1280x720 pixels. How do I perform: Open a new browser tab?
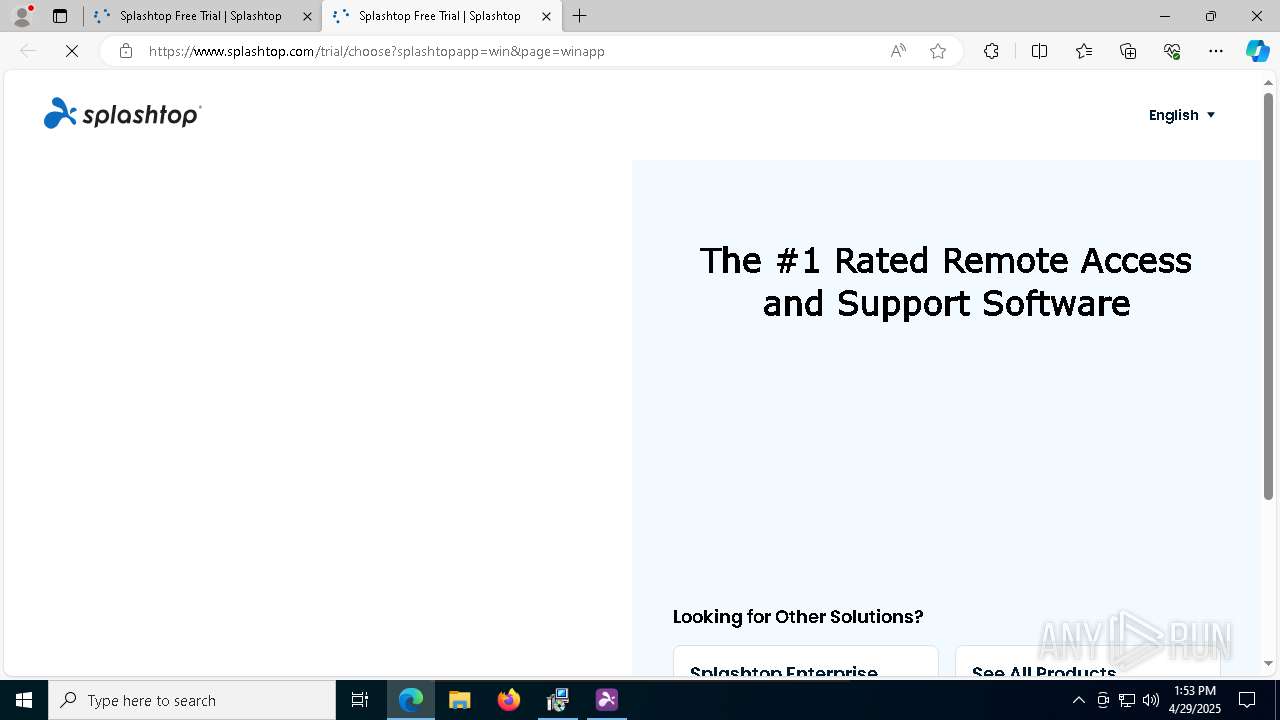coord(580,16)
